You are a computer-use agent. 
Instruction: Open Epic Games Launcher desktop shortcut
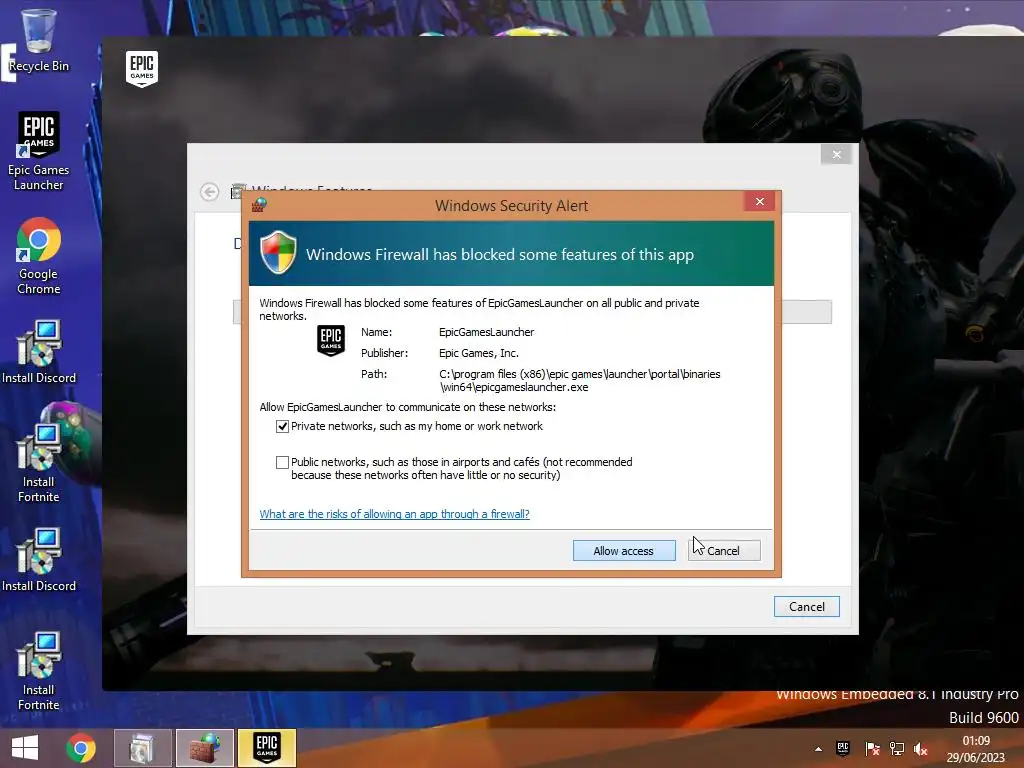click(39, 150)
